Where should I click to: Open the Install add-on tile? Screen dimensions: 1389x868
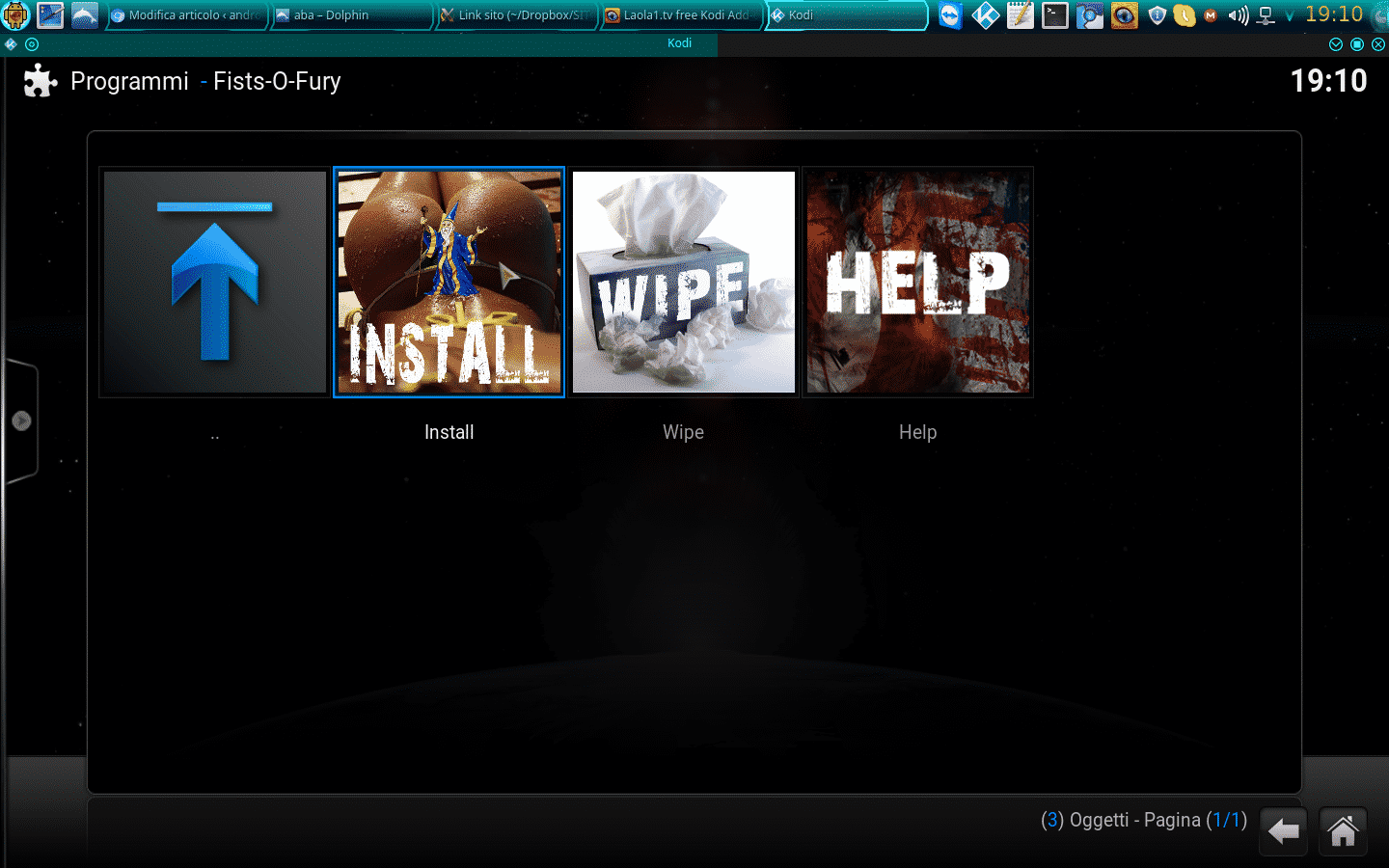[x=449, y=282]
